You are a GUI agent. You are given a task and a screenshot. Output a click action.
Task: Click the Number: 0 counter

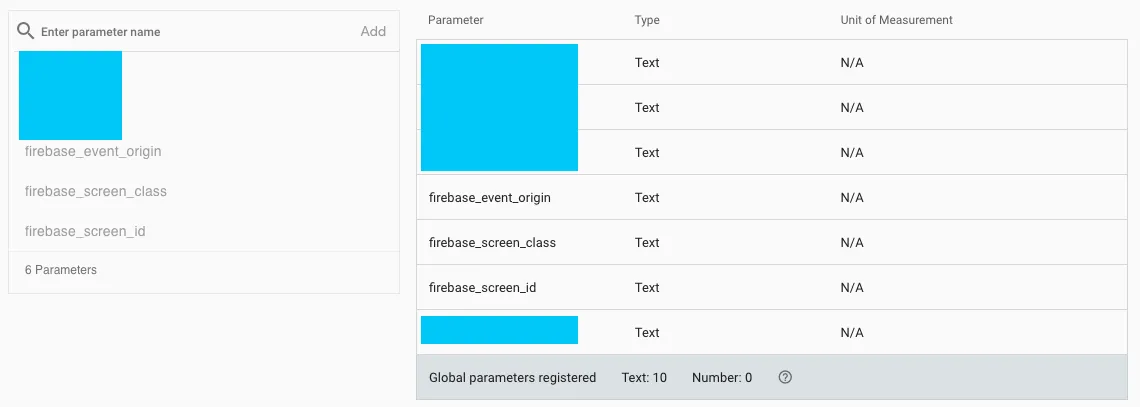(x=722, y=378)
